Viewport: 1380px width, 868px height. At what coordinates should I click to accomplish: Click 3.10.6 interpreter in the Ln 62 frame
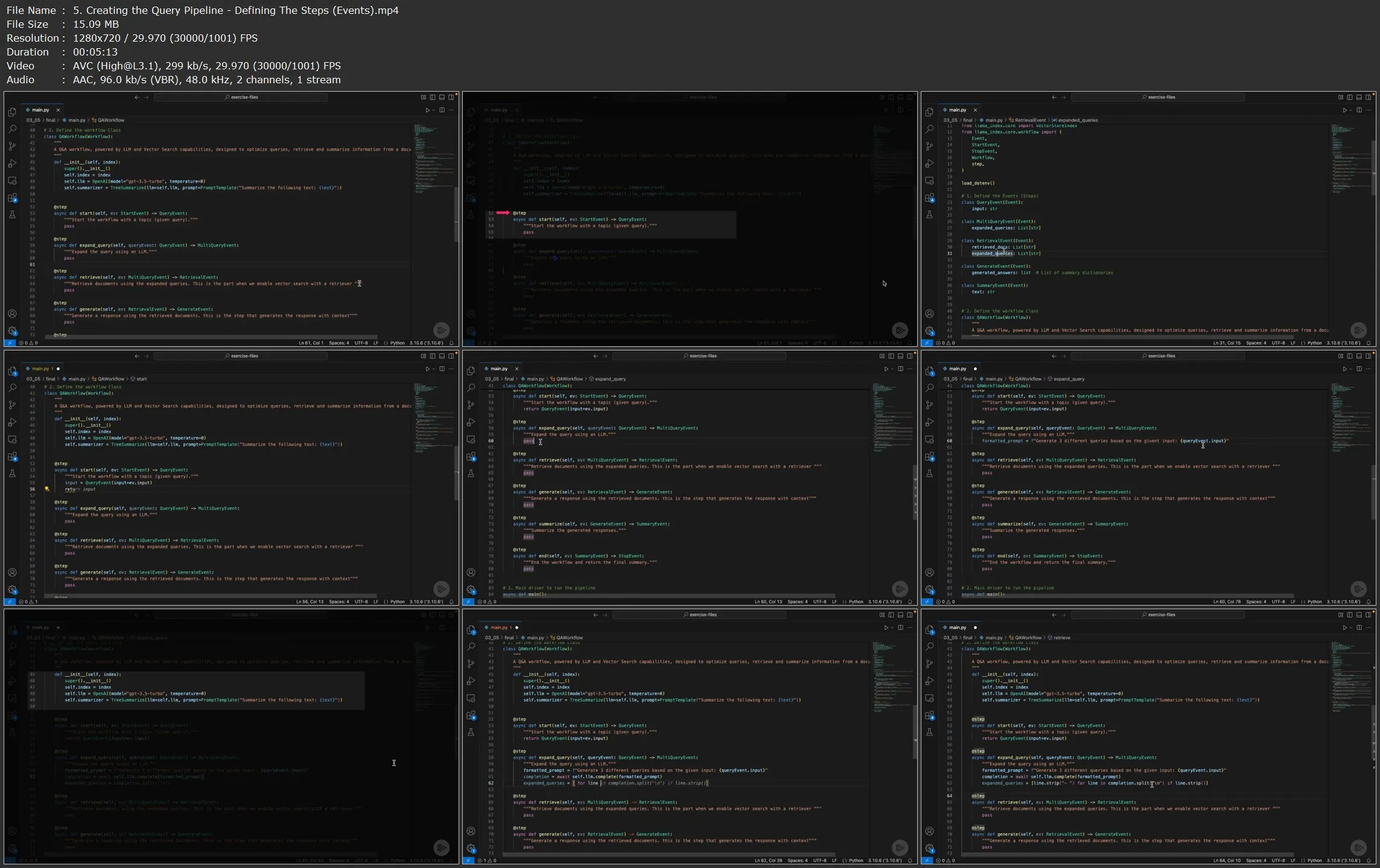[x=885, y=860]
